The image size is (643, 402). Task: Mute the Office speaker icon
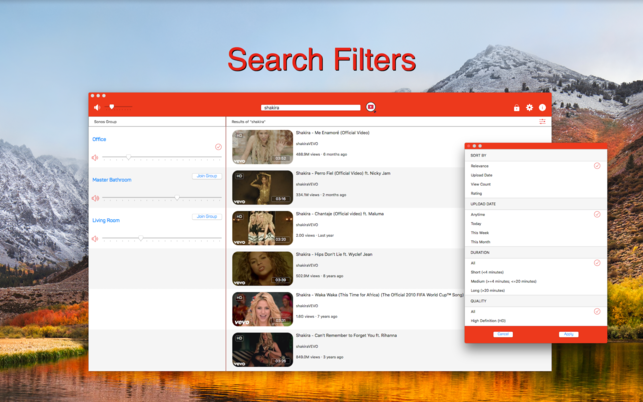point(95,158)
